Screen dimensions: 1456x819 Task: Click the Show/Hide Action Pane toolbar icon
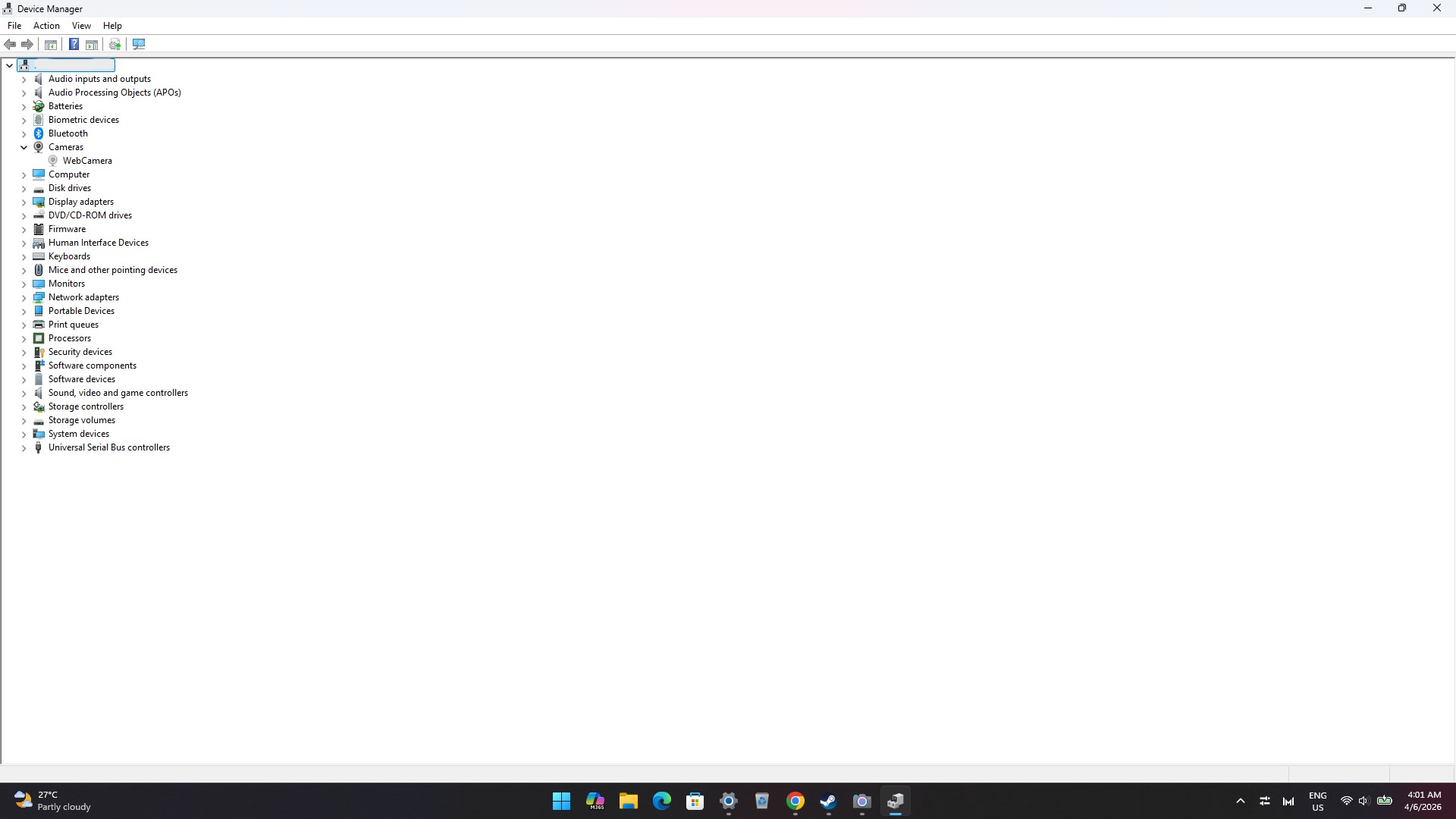tap(92, 44)
